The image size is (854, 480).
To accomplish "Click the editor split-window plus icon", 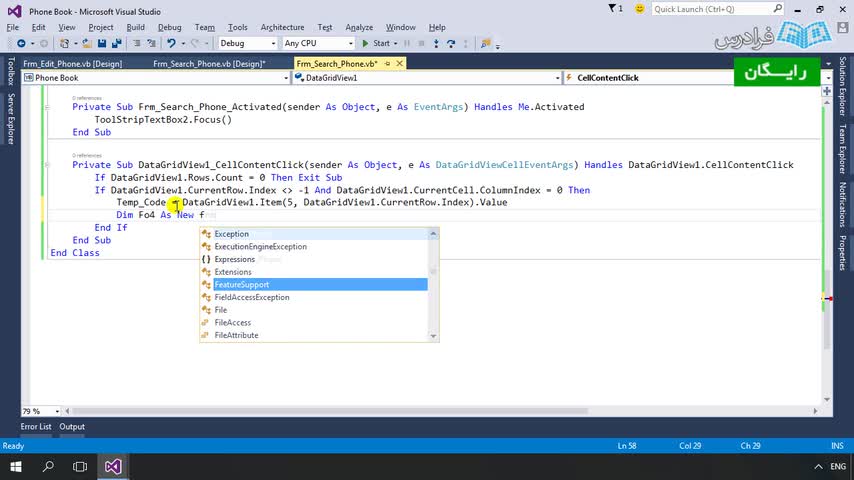I will [827, 91].
